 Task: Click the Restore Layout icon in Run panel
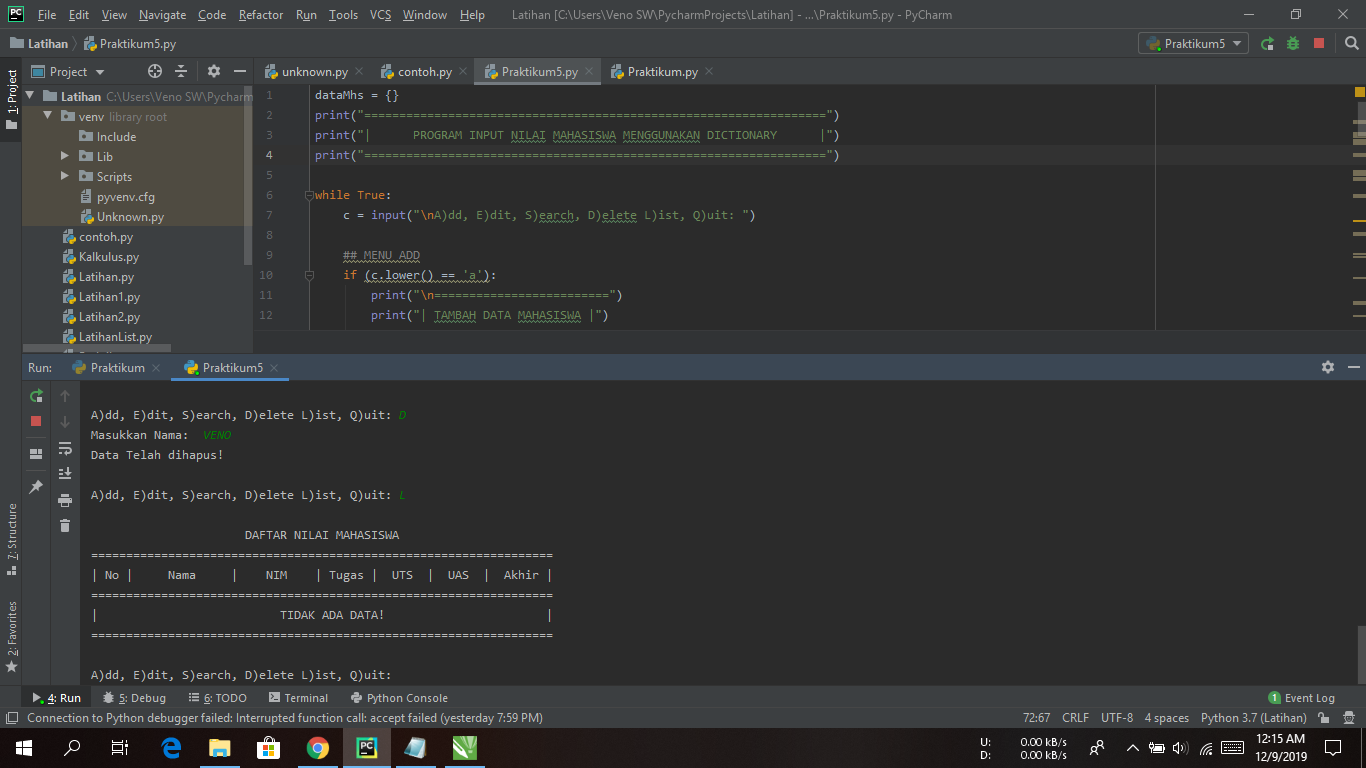[36, 453]
